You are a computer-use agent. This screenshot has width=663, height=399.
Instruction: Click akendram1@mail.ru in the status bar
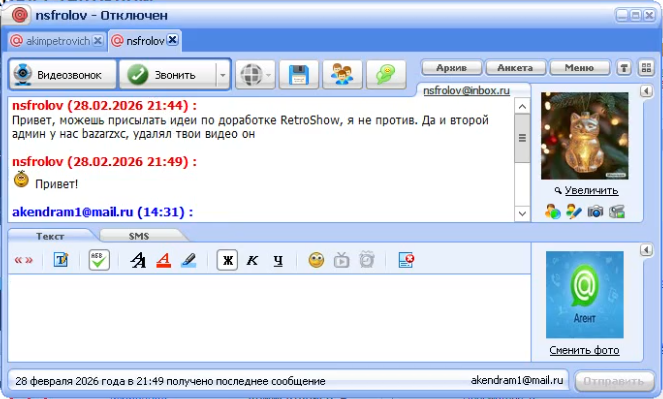click(x=517, y=380)
